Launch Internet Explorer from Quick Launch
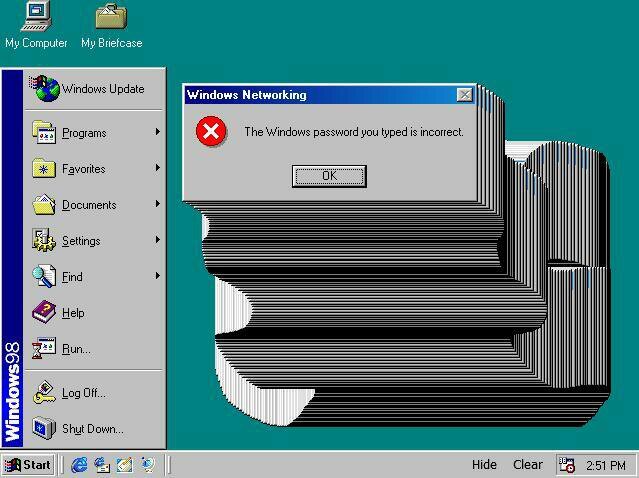The width and height of the screenshot is (639, 478). [78, 464]
